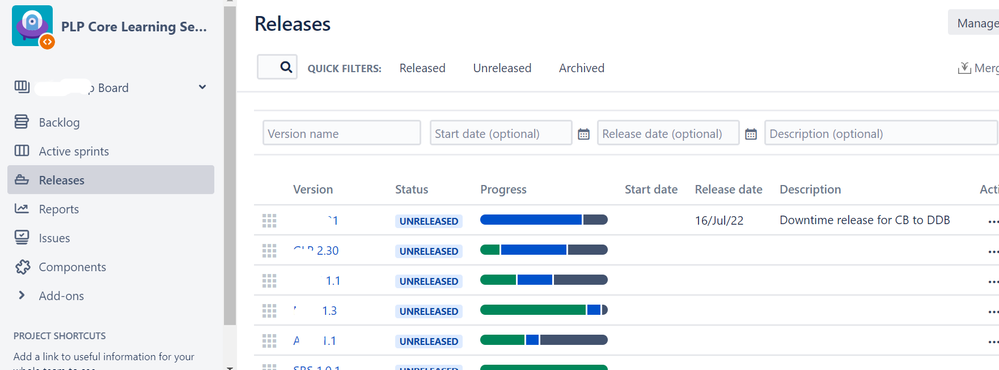Screen dimensions: 999x370
Task: Click the PROJECT SHORTCUTS heading
Action: pos(59,336)
